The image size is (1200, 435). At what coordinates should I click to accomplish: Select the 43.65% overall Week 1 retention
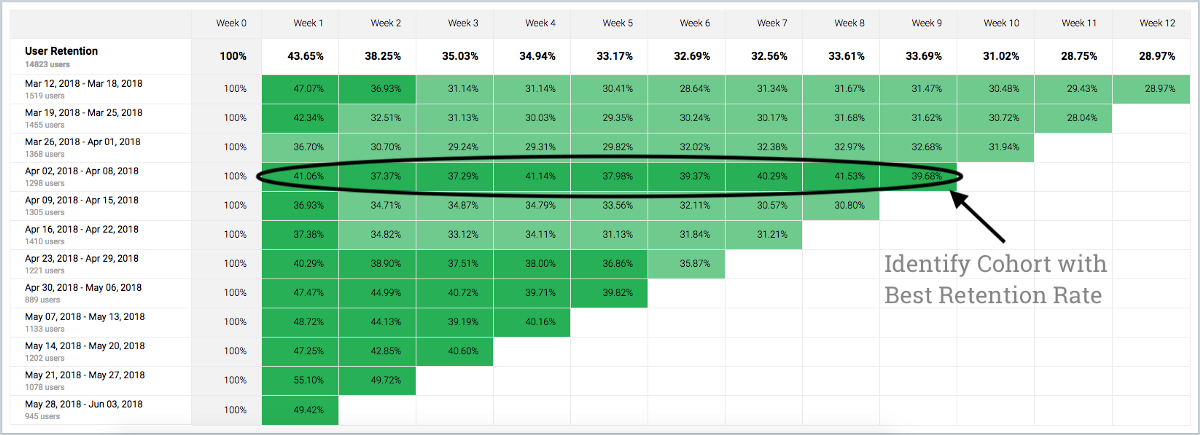(300, 56)
